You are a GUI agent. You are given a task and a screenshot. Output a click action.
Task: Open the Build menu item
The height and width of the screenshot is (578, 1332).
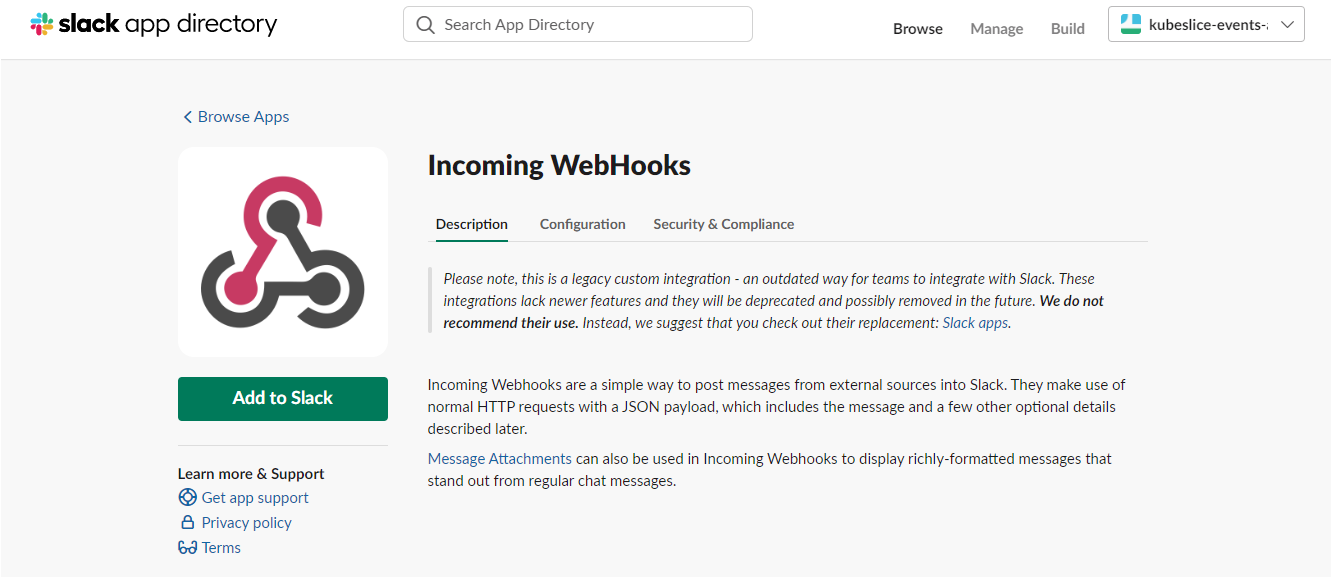click(1068, 29)
